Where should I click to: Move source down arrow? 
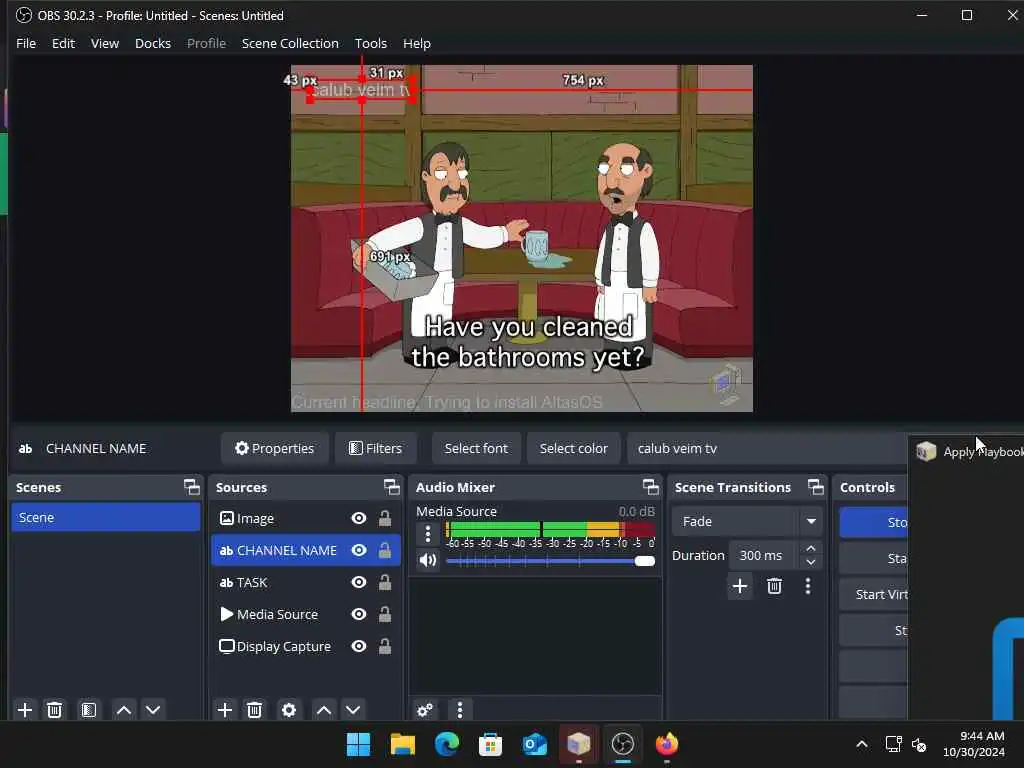353,710
